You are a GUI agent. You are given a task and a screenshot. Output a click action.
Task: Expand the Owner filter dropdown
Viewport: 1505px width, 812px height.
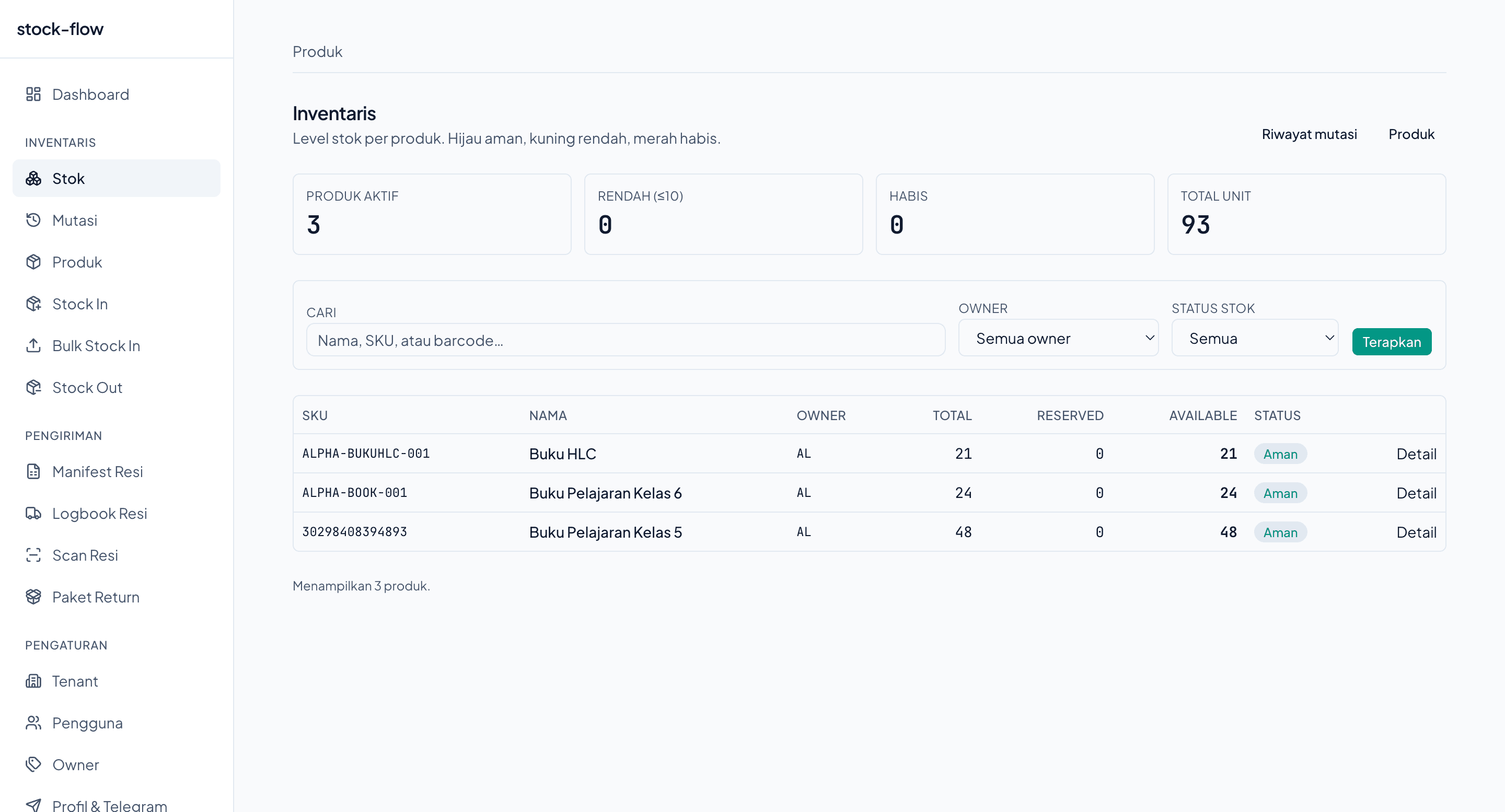pos(1058,338)
